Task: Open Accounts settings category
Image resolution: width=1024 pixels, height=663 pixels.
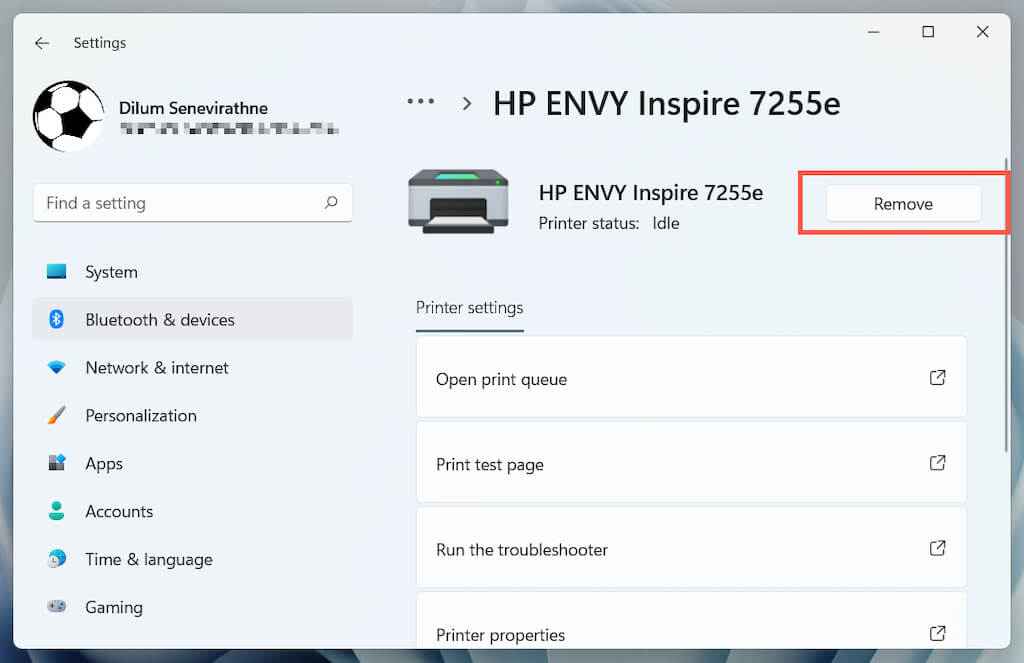Action: click(x=193, y=511)
